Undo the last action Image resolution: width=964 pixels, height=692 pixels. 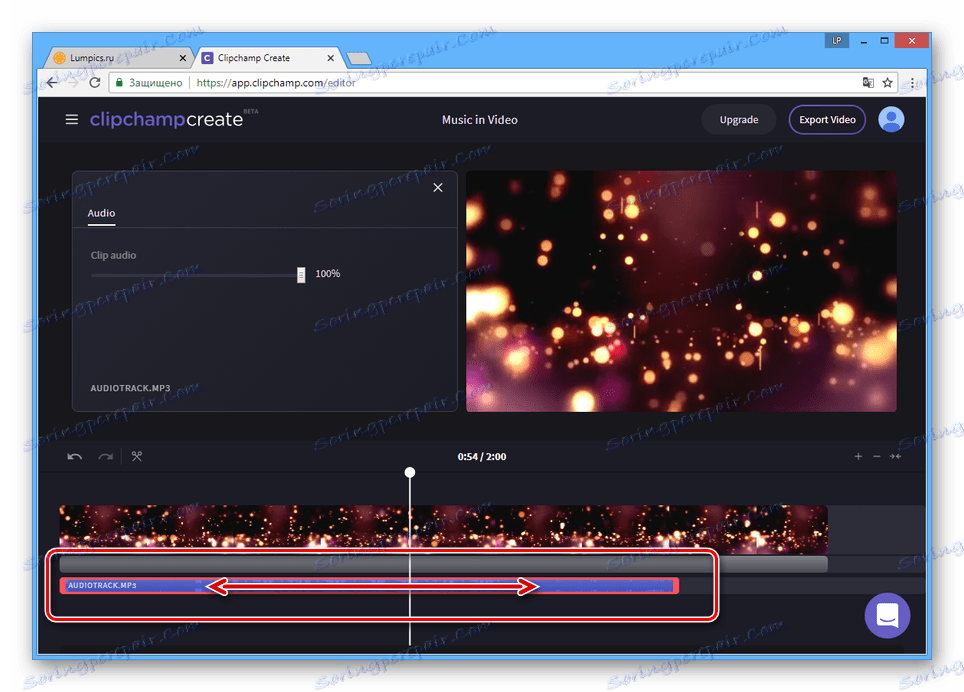pyautogui.click(x=74, y=457)
